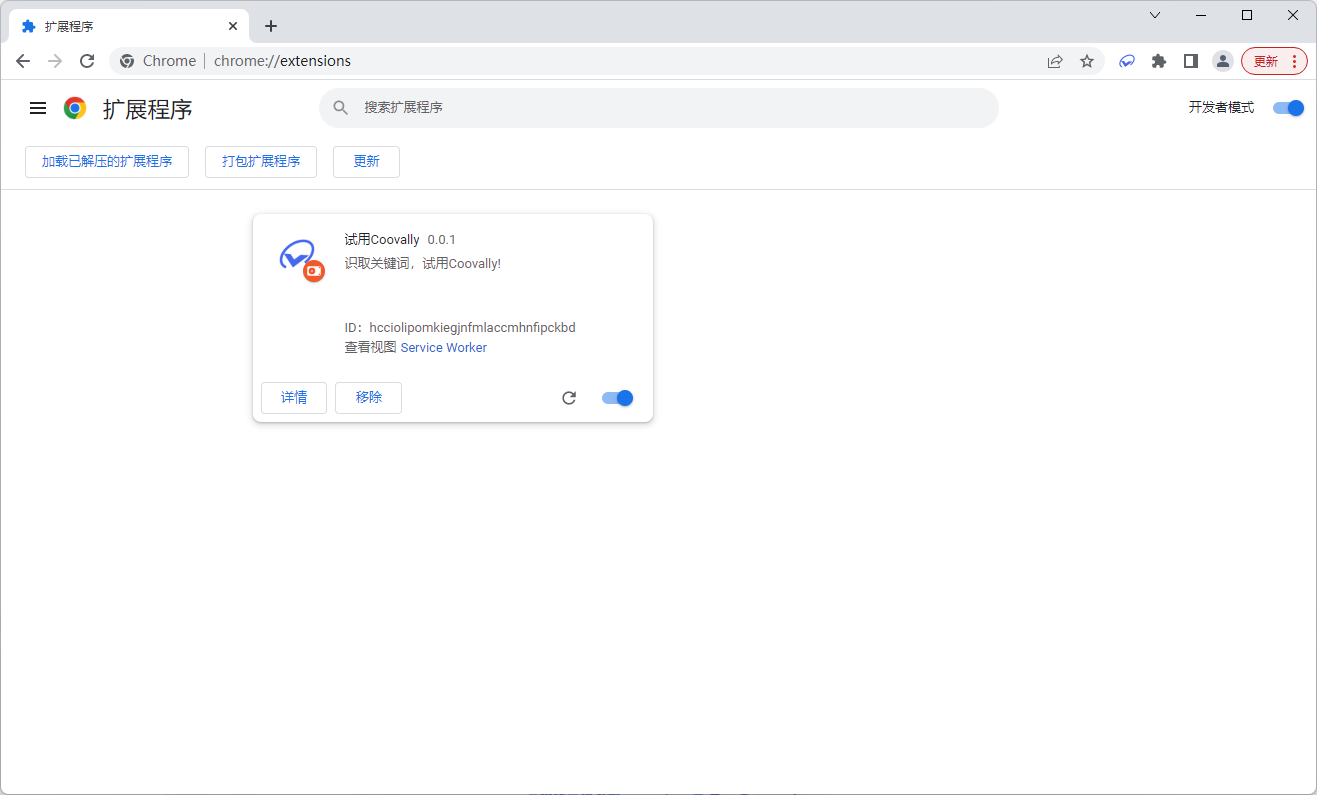Open 详情 for 试用Coovally extension
The height and width of the screenshot is (795, 1317).
[x=294, y=397]
